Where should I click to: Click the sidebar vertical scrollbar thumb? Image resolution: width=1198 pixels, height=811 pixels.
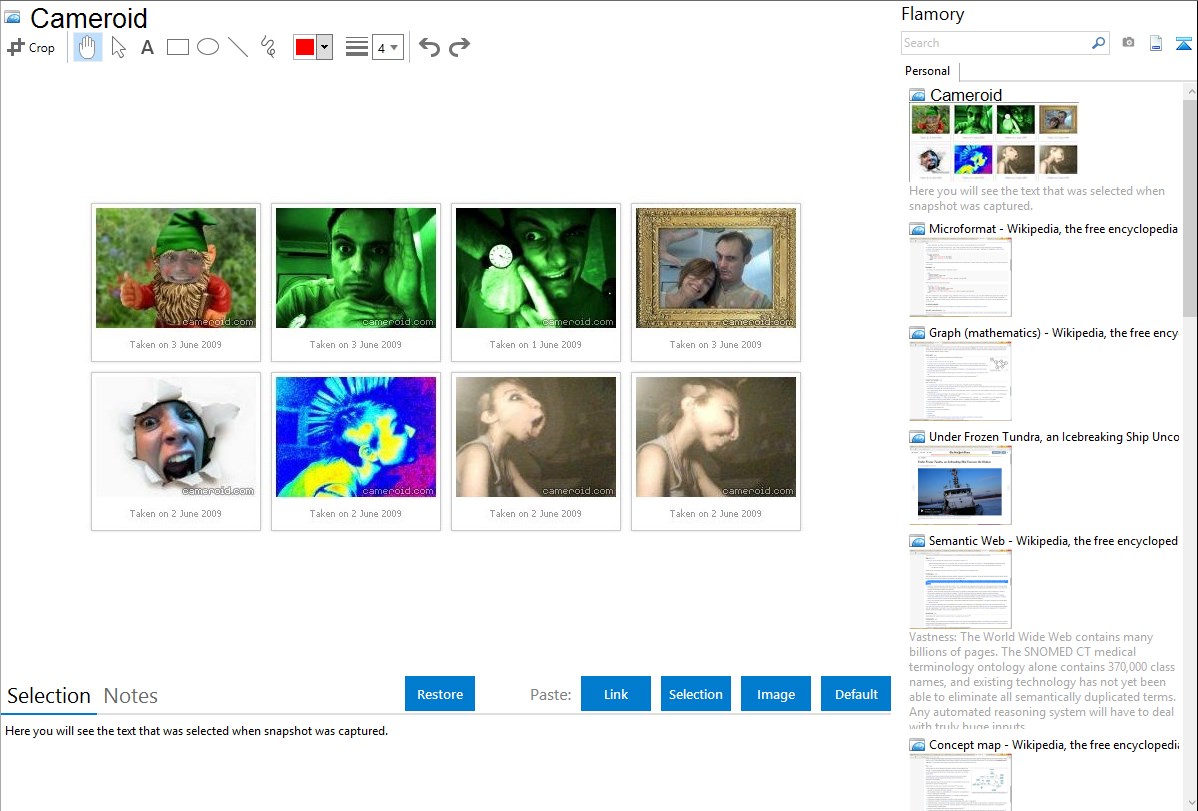point(1190,208)
